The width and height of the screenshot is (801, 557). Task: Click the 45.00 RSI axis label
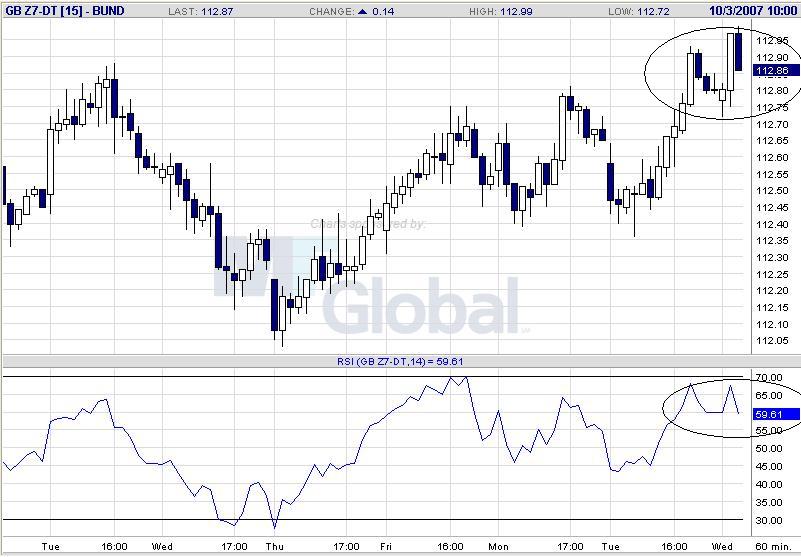769,467
